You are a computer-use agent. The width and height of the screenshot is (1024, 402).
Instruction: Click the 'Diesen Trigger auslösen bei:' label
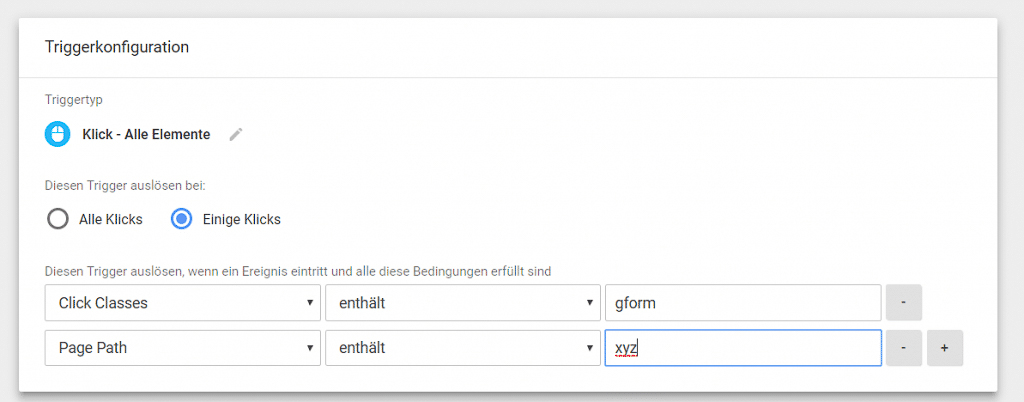(125, 185)
